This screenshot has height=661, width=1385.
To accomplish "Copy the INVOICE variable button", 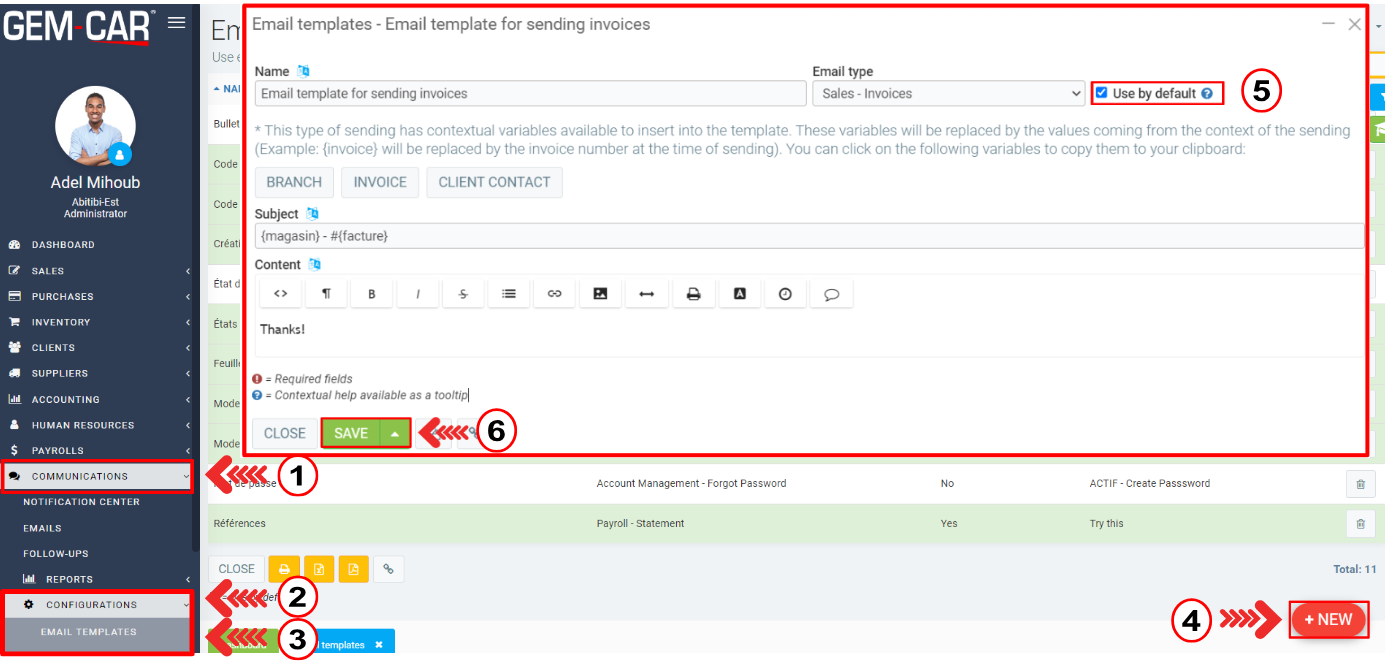I will tap(380, 182).
